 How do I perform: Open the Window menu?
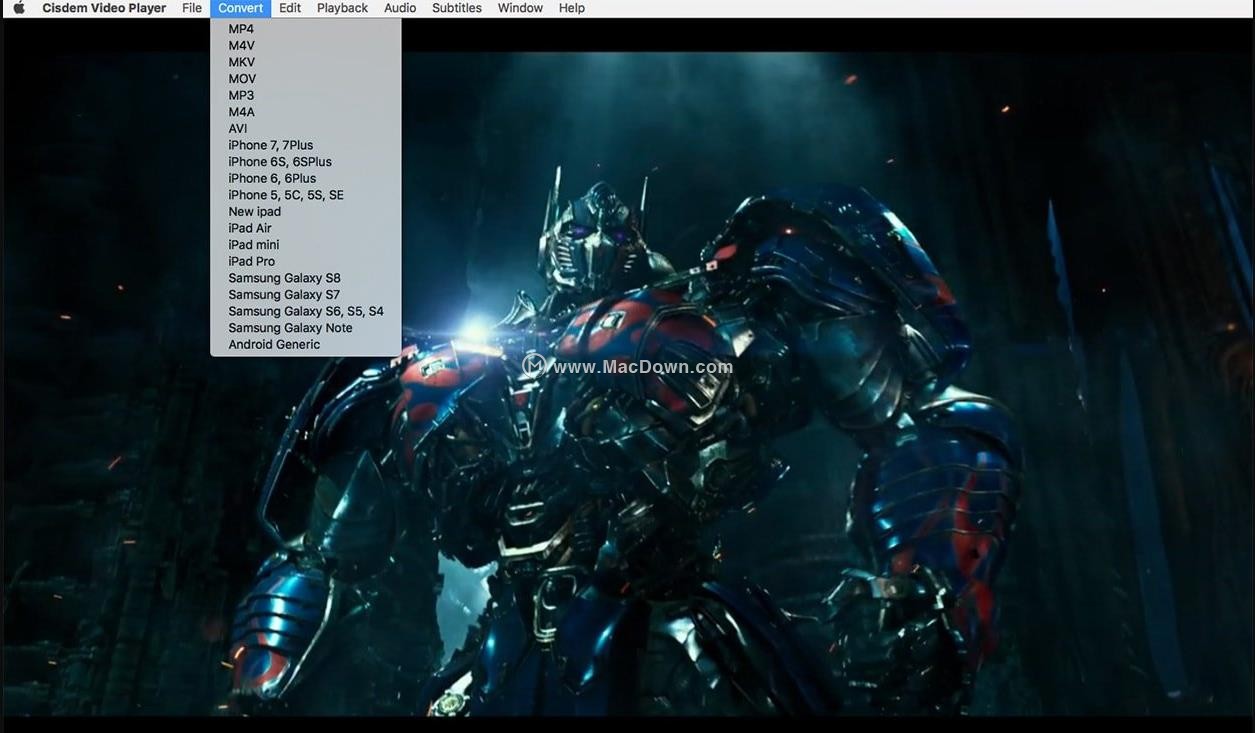pos(520,8)
